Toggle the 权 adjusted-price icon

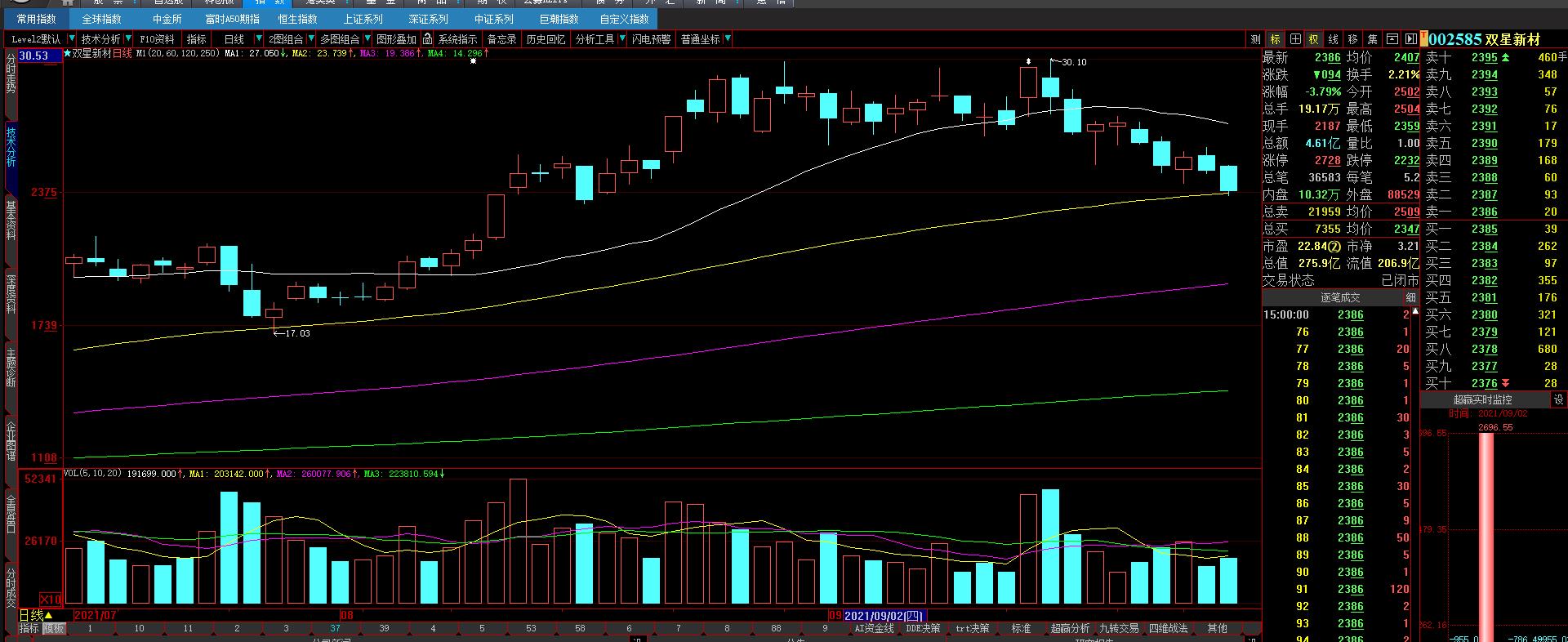(x=1314, y=39)
